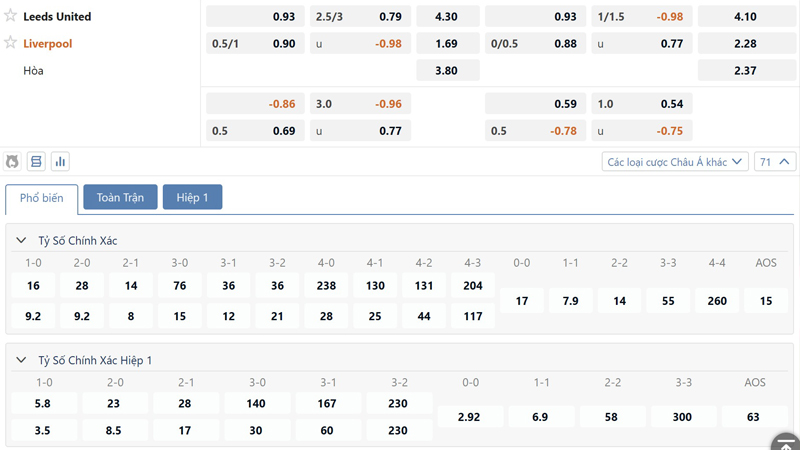800x450 pixels.
Task: Collapse the 'Tỷ Số Chính Xác' section
Action: pos(22,241)
